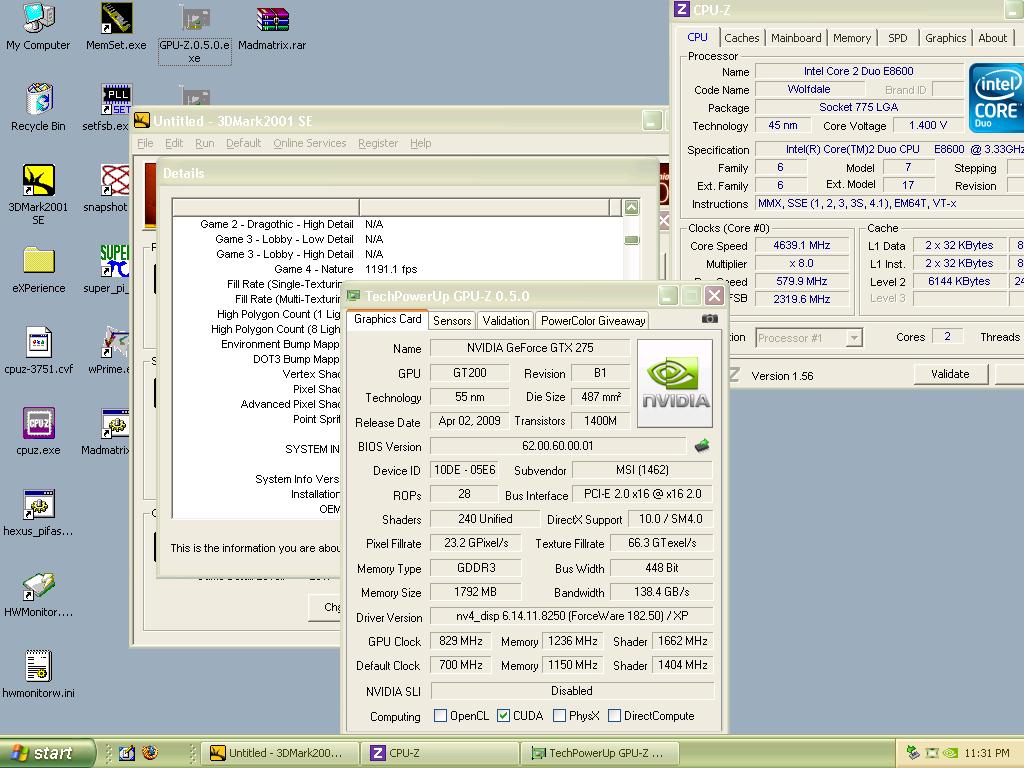
Task: Click the CPU-Z taskbar button
Action: (x=441, y=753)
